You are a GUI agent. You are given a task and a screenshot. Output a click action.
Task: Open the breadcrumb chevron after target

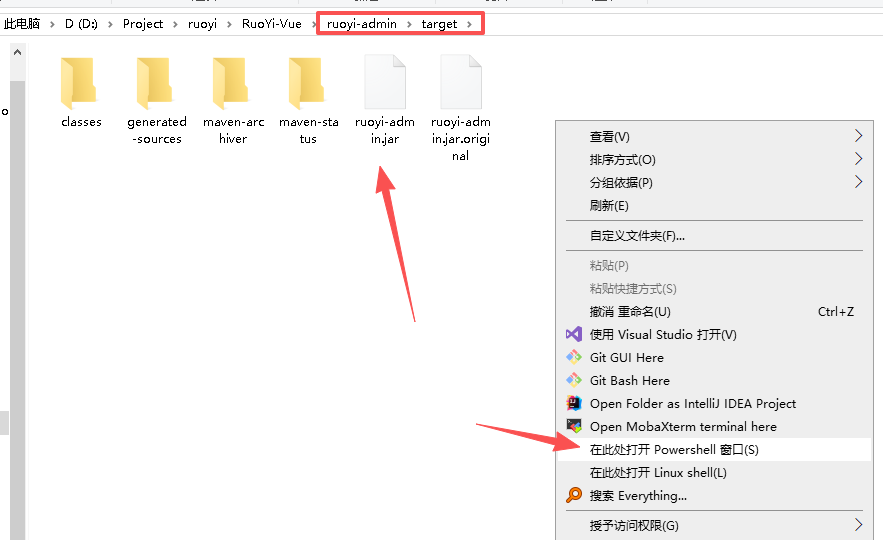[x=469, y=24]
